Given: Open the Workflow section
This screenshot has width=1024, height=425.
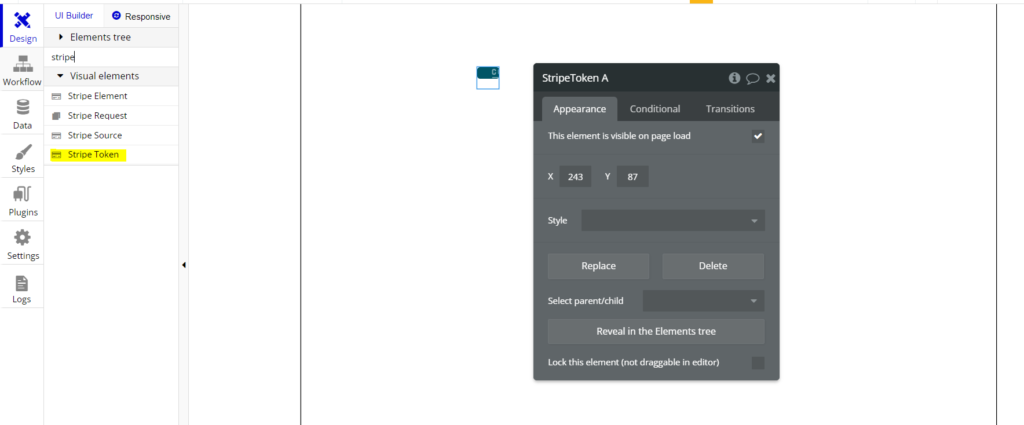Looking at the screenshot, I should click(x=22, y=70).
